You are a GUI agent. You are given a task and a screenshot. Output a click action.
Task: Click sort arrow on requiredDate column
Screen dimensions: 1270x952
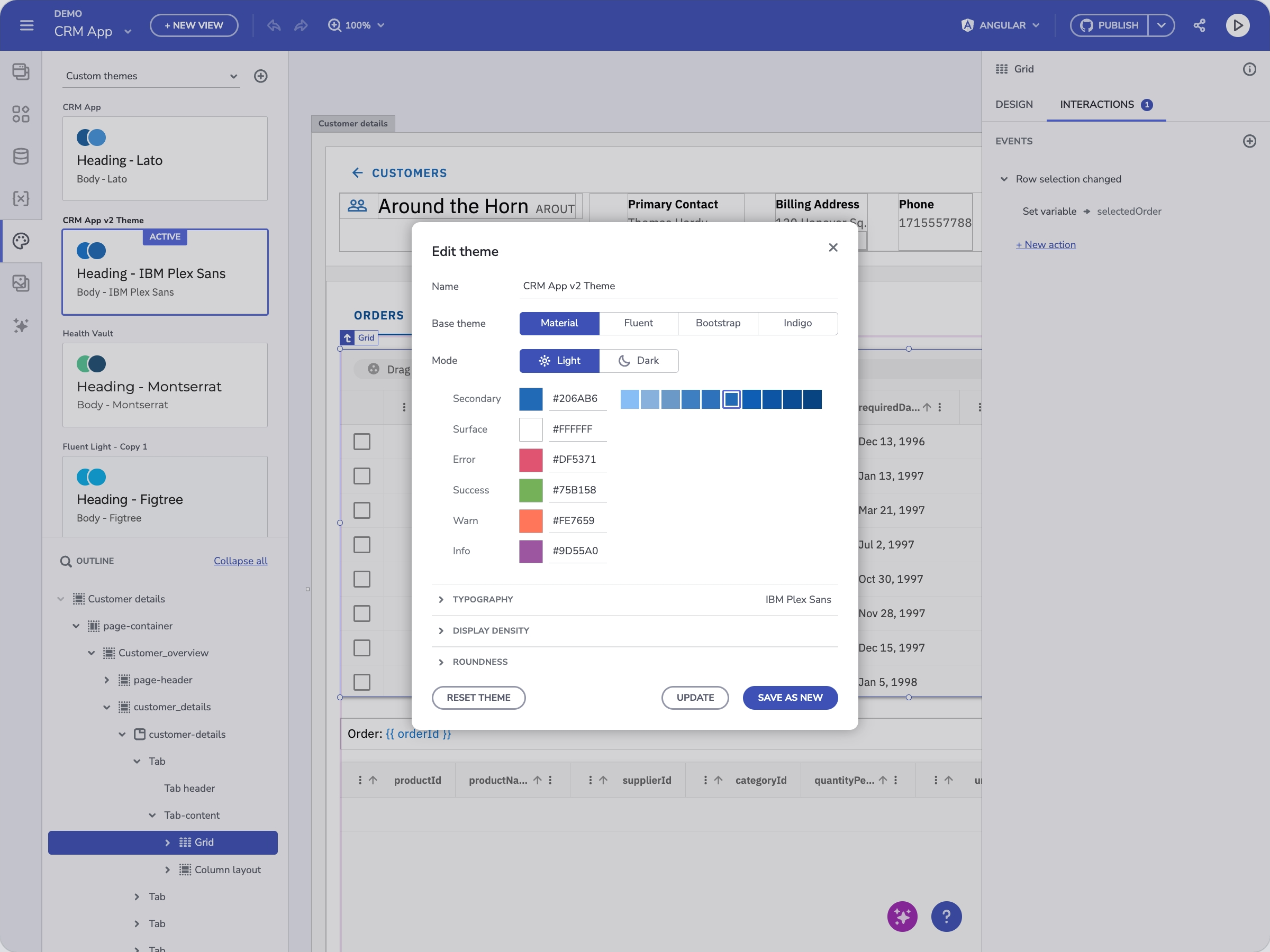pos(927,407)
